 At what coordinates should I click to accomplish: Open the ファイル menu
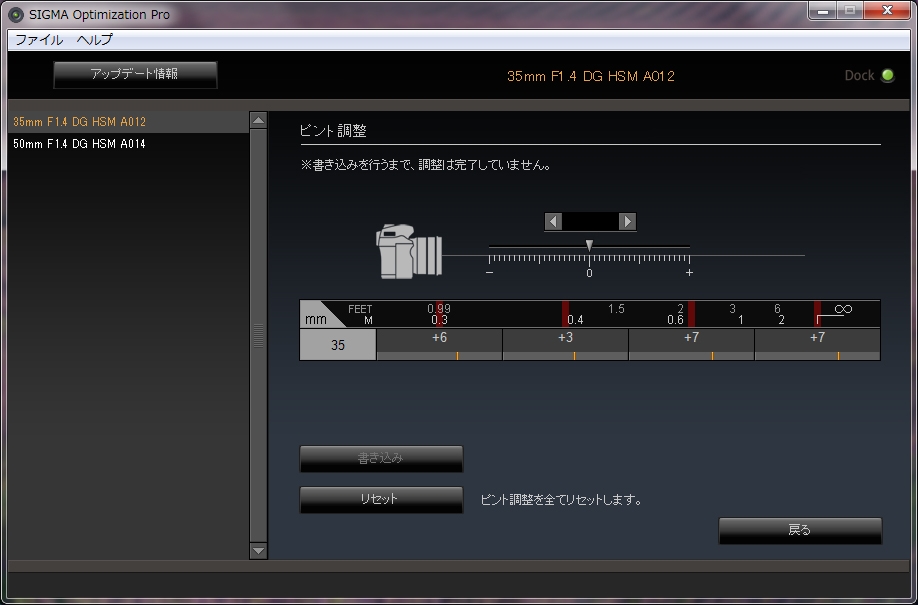click(39, 40)
